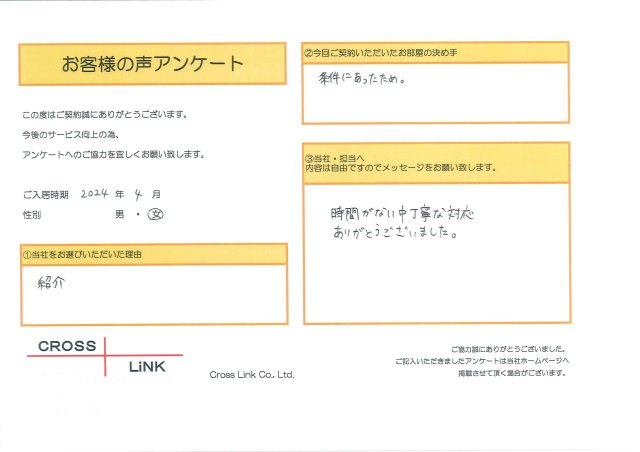The width and height of the screenshot is (640, 452).
Task: Click the 掲載させて頂く場合がございます footer line
Action: pyautogui.click(x=512, y=373)
